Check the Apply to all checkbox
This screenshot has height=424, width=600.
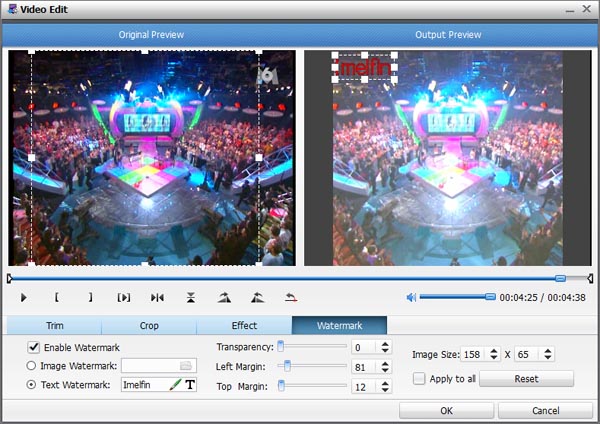[x=419, y=379]
